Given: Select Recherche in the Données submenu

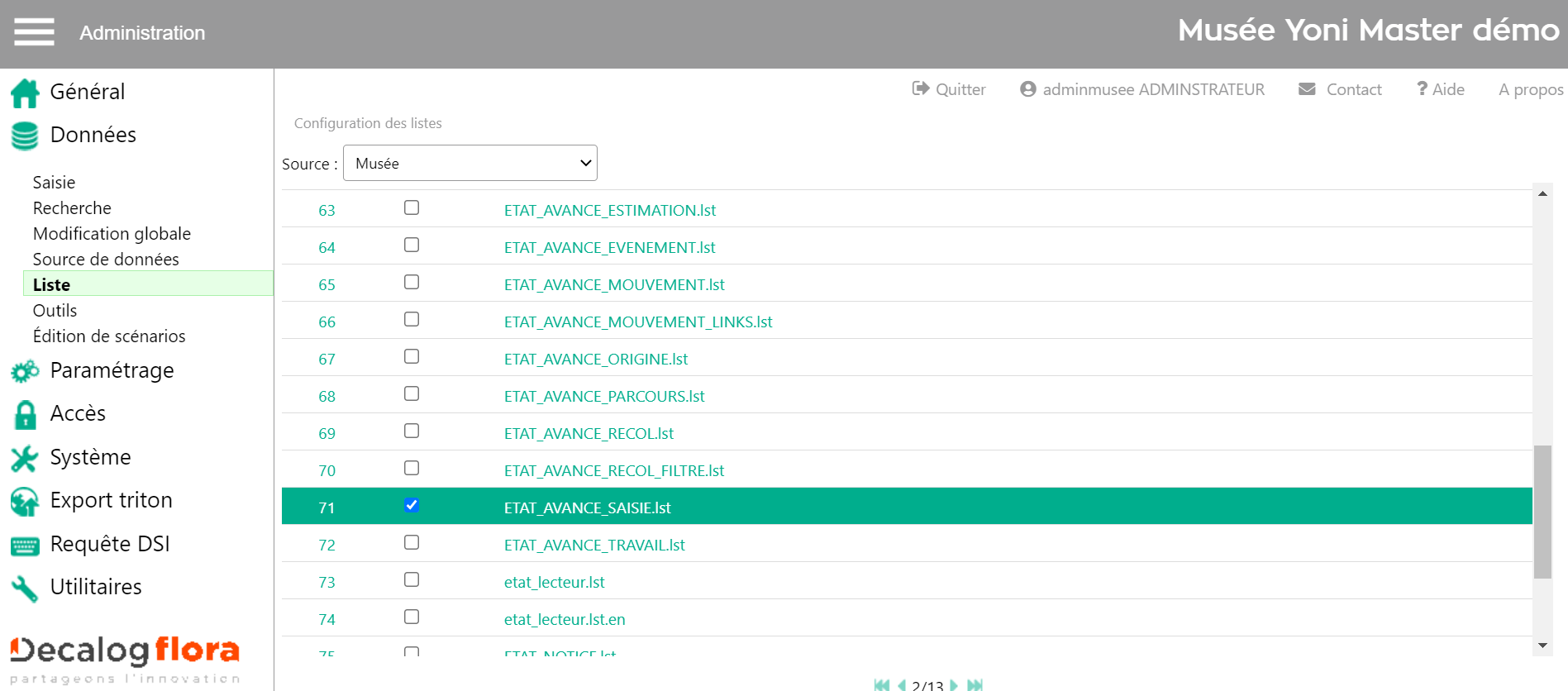Looking at the screenshot, I should pyautogui.click(x=72, y=208).
